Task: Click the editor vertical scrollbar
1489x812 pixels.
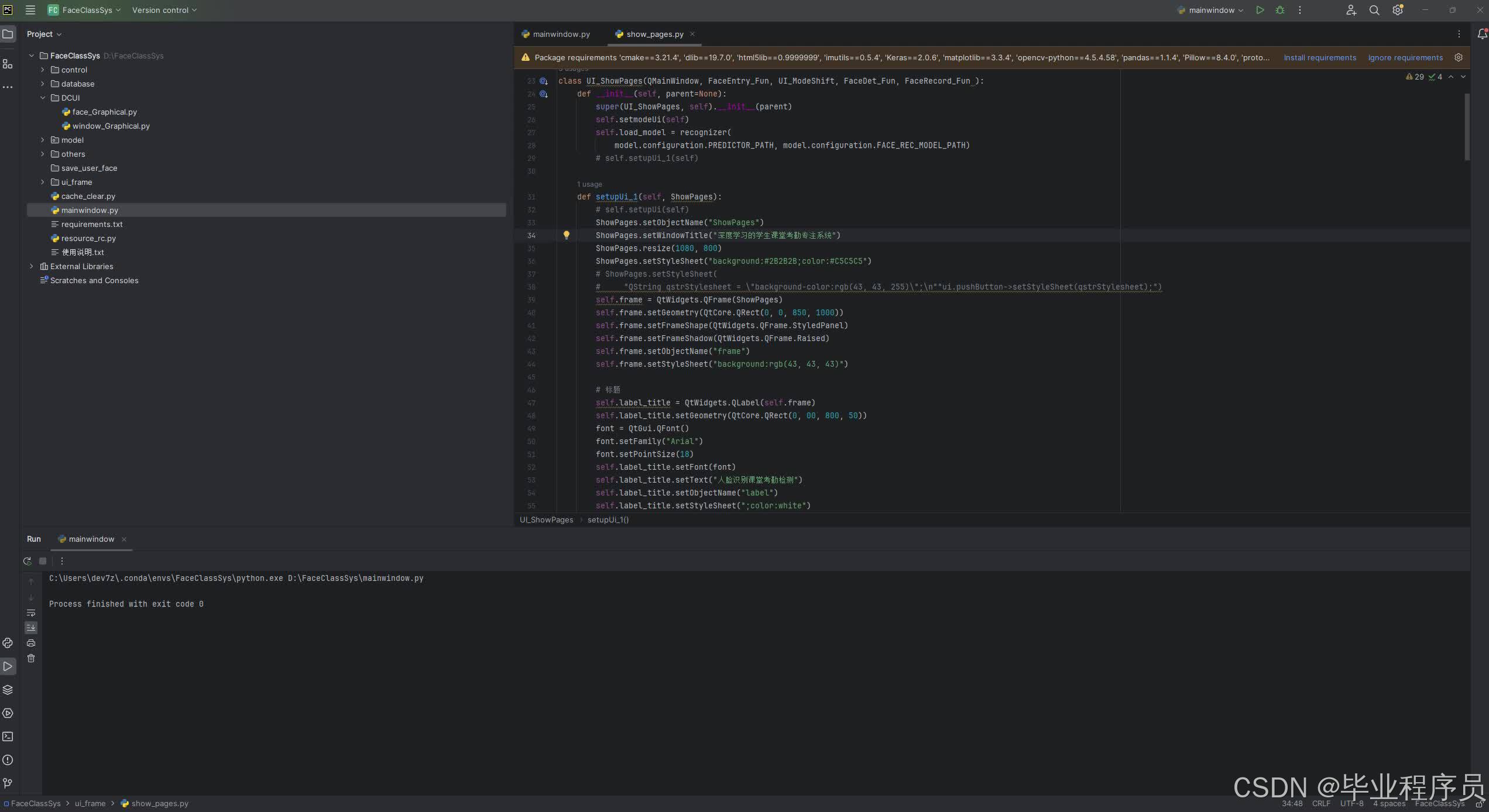Action: click(x=1467, y=126)
